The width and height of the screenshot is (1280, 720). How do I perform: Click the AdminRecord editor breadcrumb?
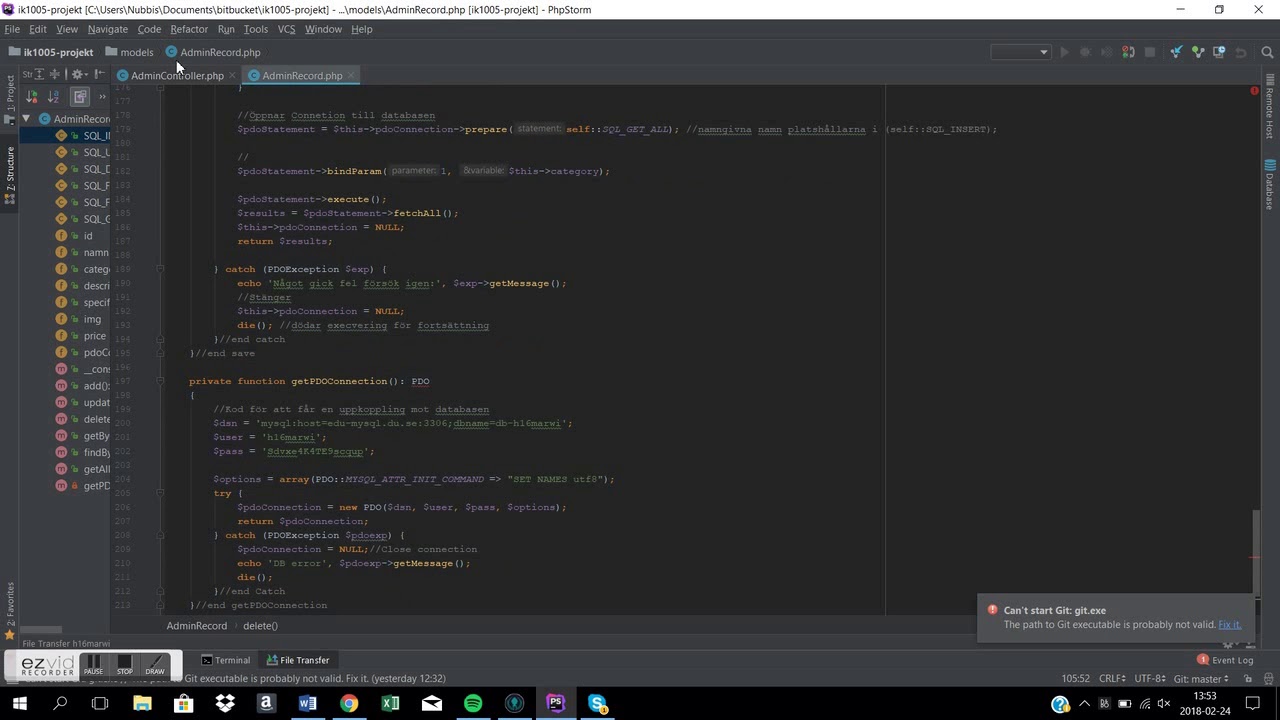(197, 626)
